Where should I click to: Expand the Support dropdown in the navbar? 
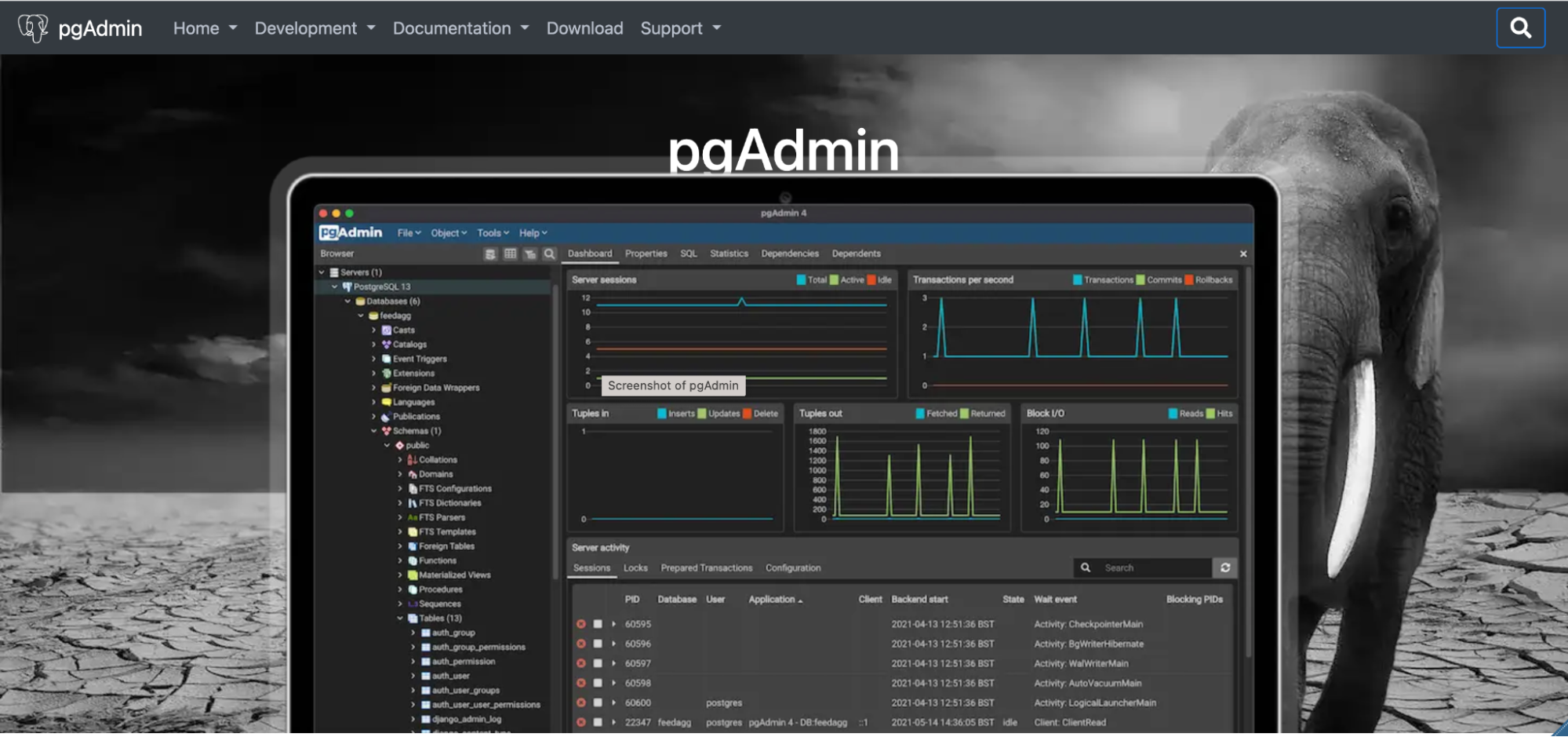click(680, 28)
